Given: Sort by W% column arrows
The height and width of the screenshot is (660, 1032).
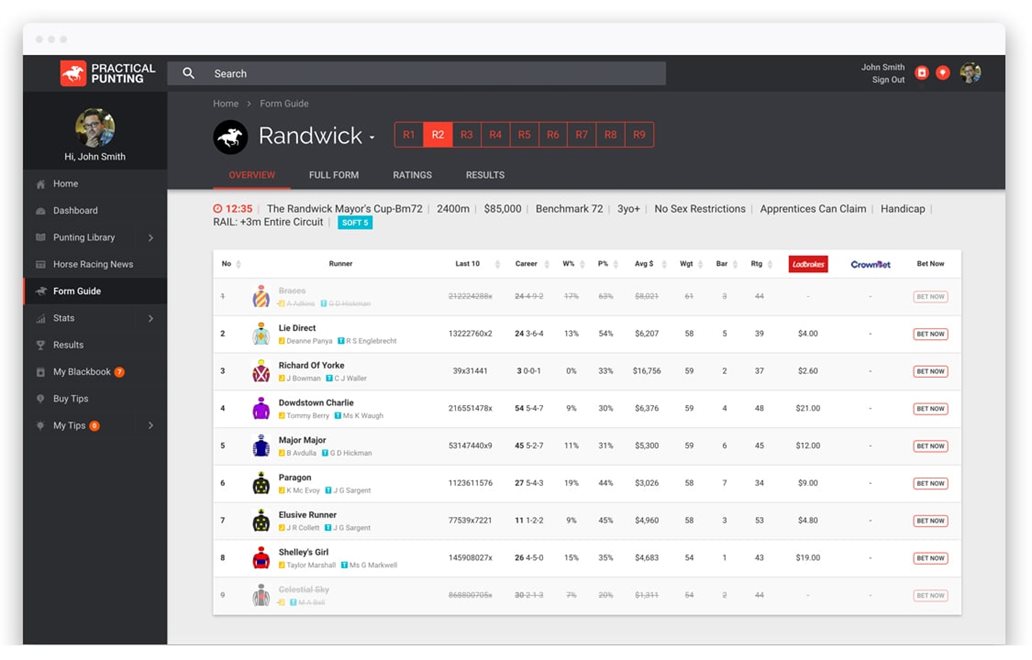Looking at the screenshot, I should (x=582, y=264).
